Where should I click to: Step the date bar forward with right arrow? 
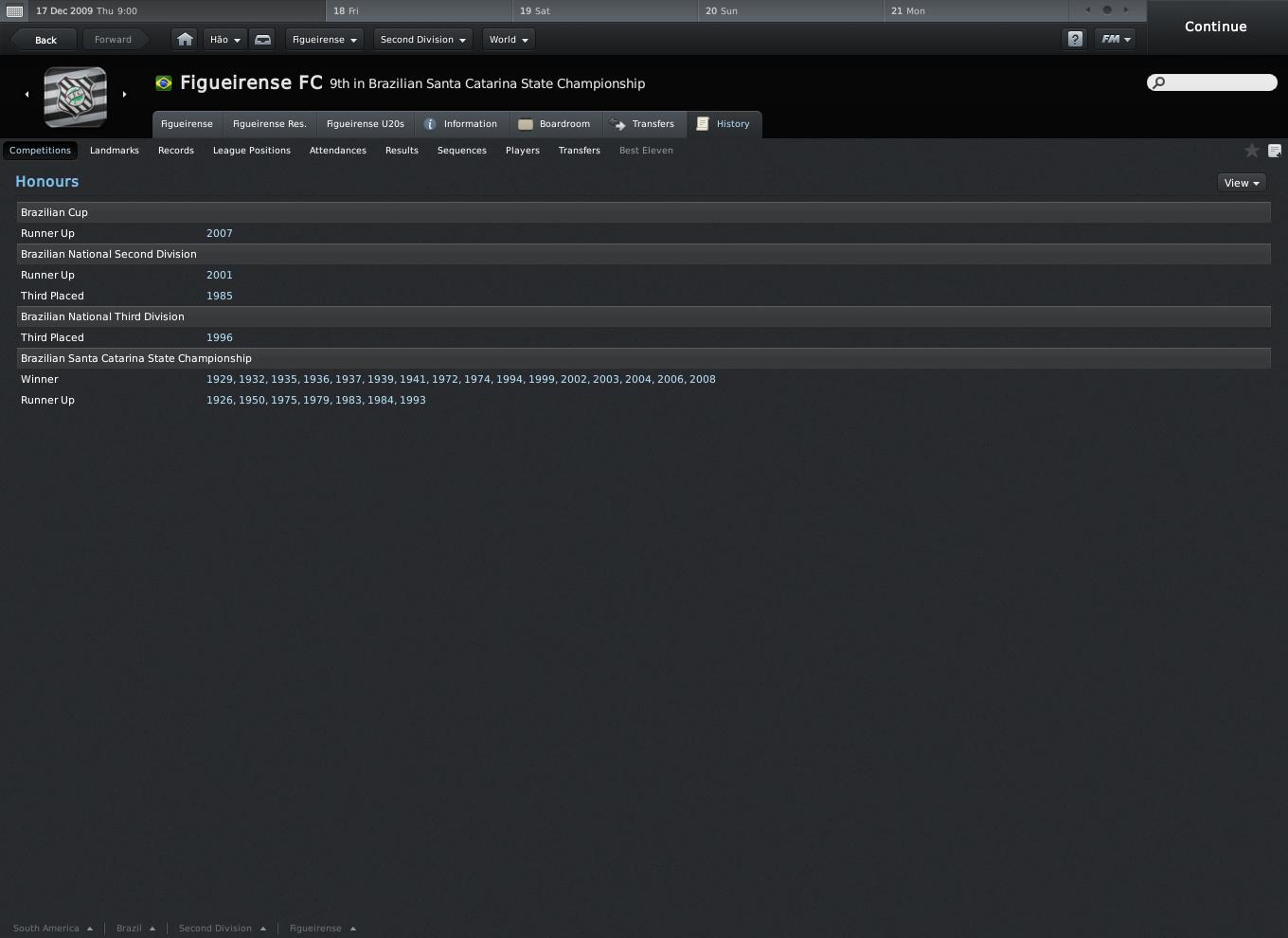(1126, 10)
